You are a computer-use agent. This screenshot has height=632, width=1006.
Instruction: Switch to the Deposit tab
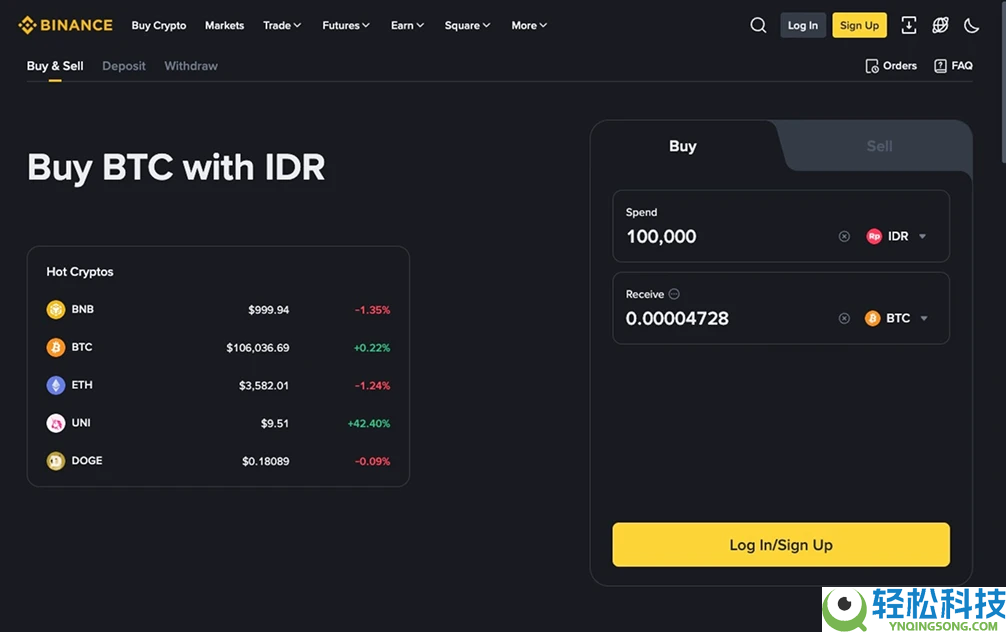[x=124, y=66]
